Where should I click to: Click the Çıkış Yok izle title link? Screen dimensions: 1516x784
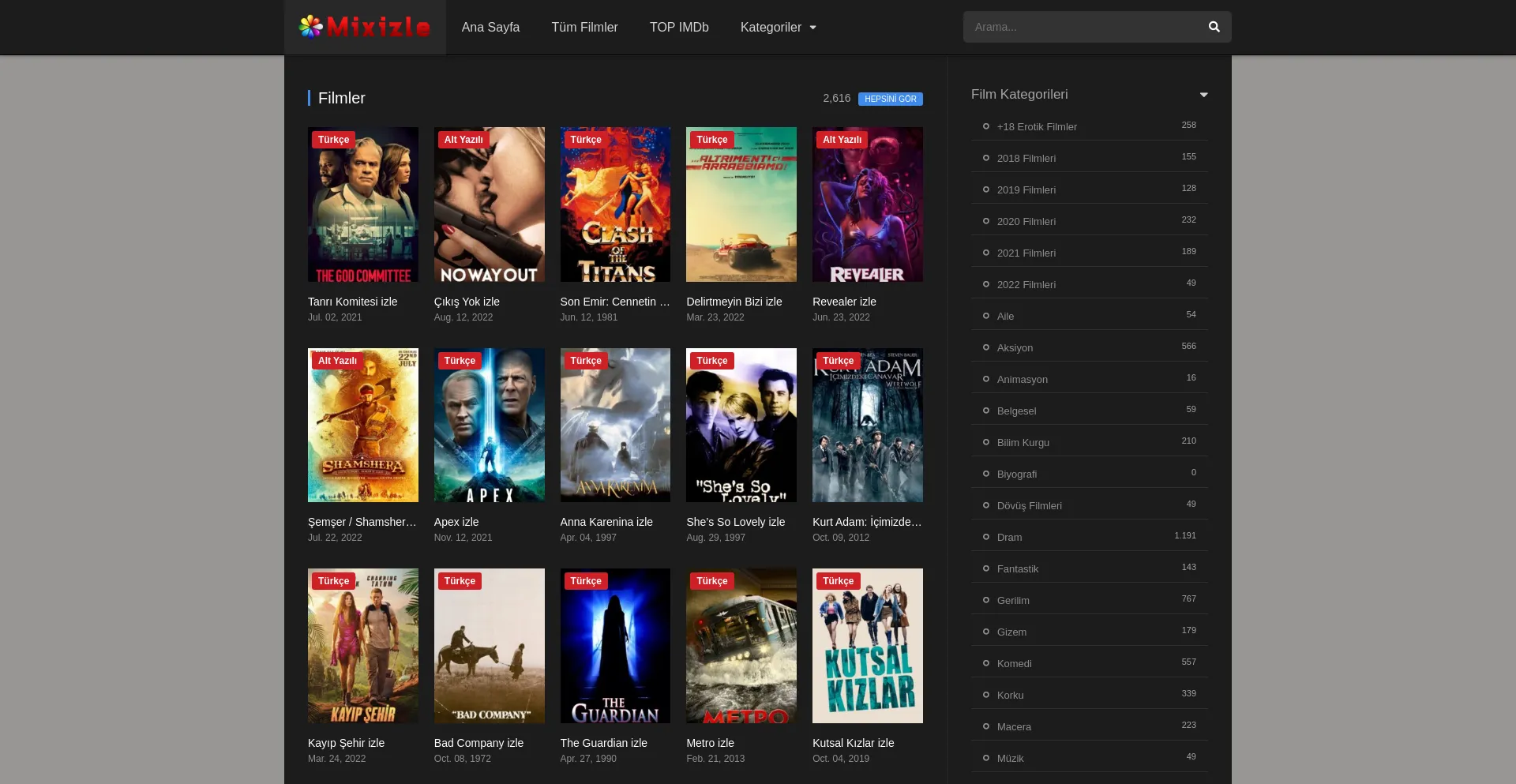(x=467, y=302)
